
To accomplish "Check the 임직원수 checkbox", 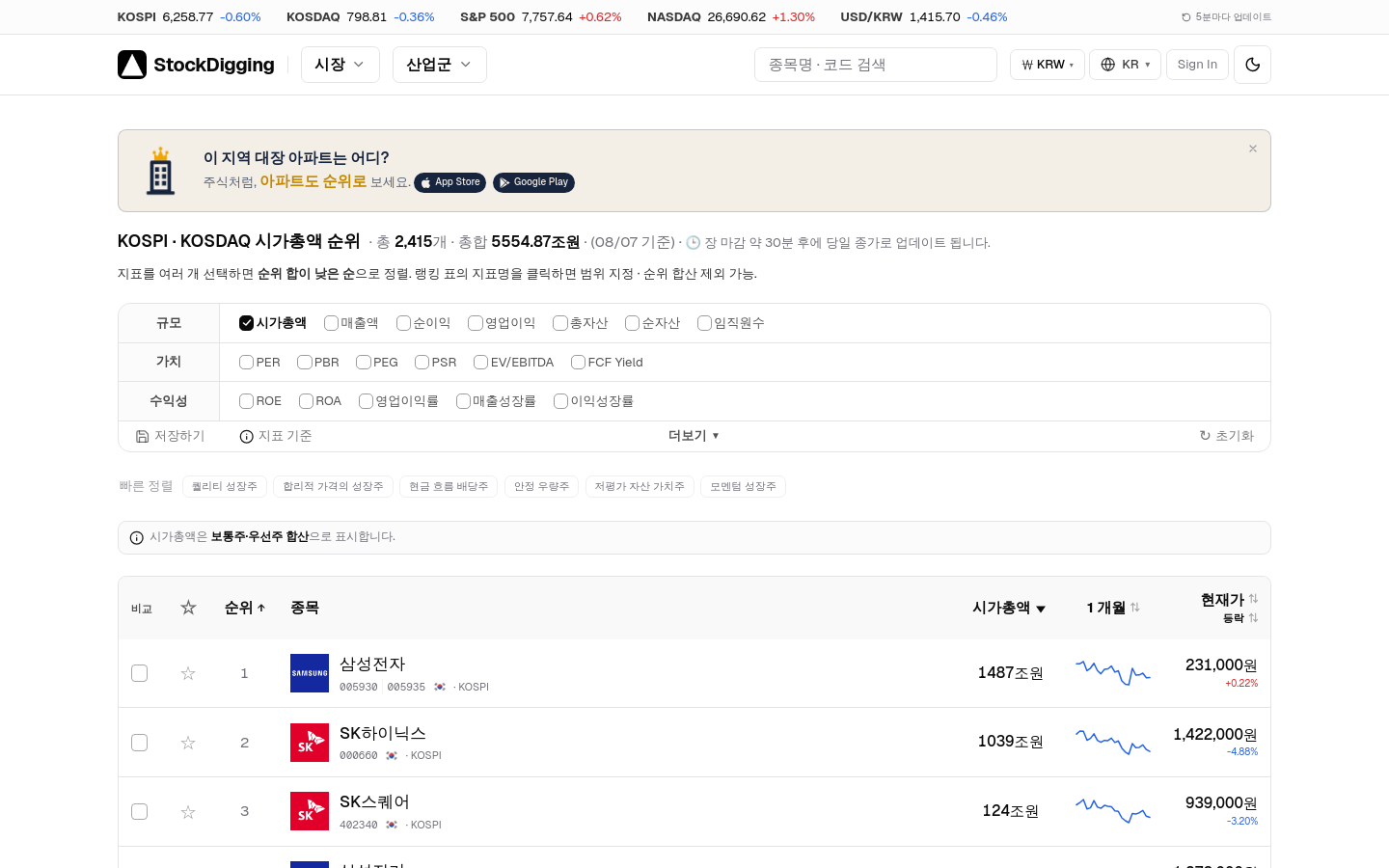I will tap(704, 323).
